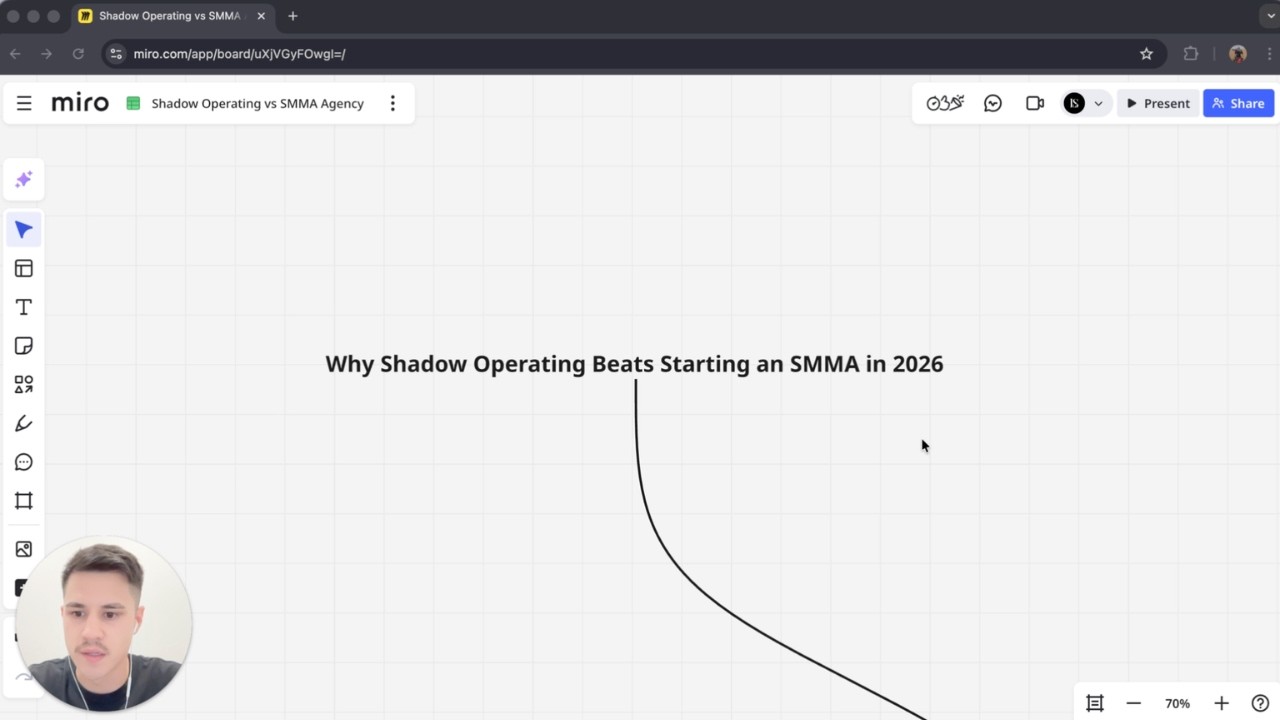Open the Chrome profile avatar

click(x=1238, y=54)
